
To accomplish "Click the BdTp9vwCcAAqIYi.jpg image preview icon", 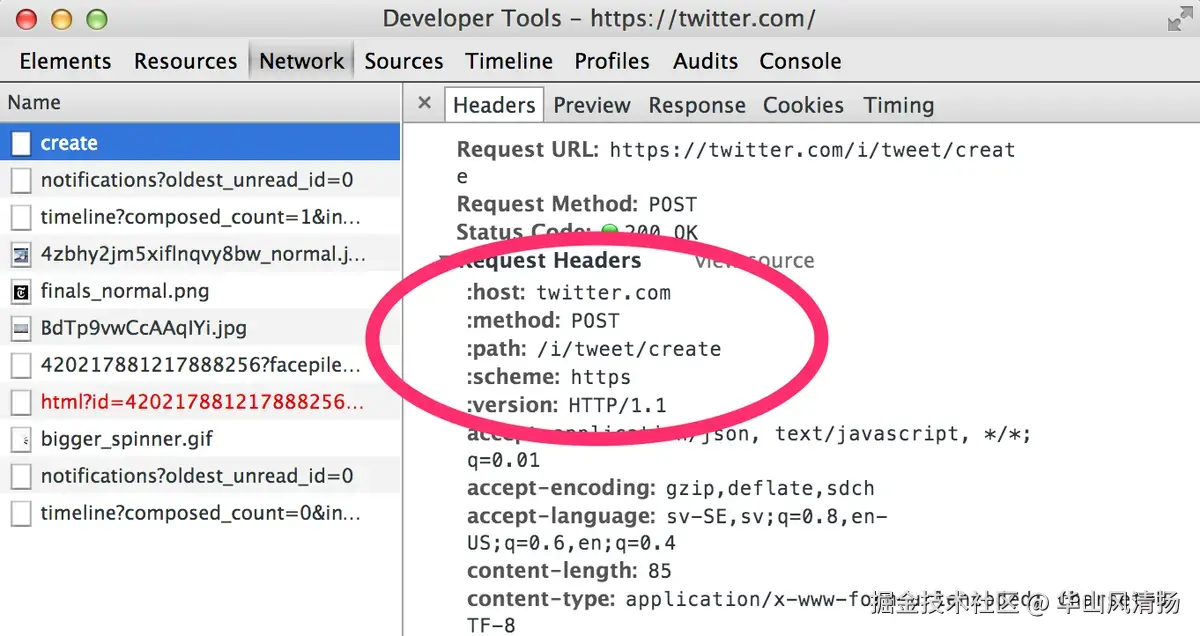I will point(22,328).
